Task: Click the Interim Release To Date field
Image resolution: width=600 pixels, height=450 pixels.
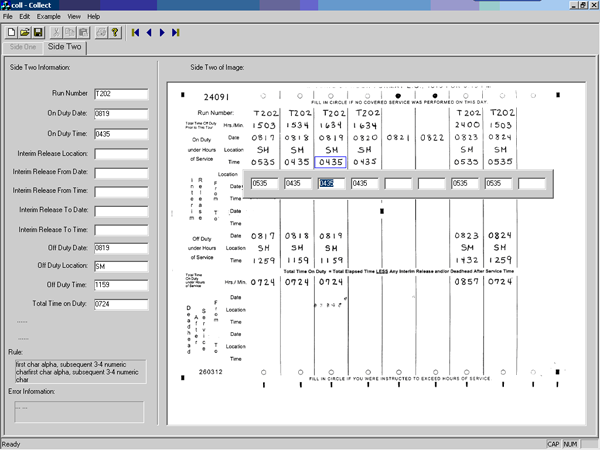Action: [x=121, y=211]
